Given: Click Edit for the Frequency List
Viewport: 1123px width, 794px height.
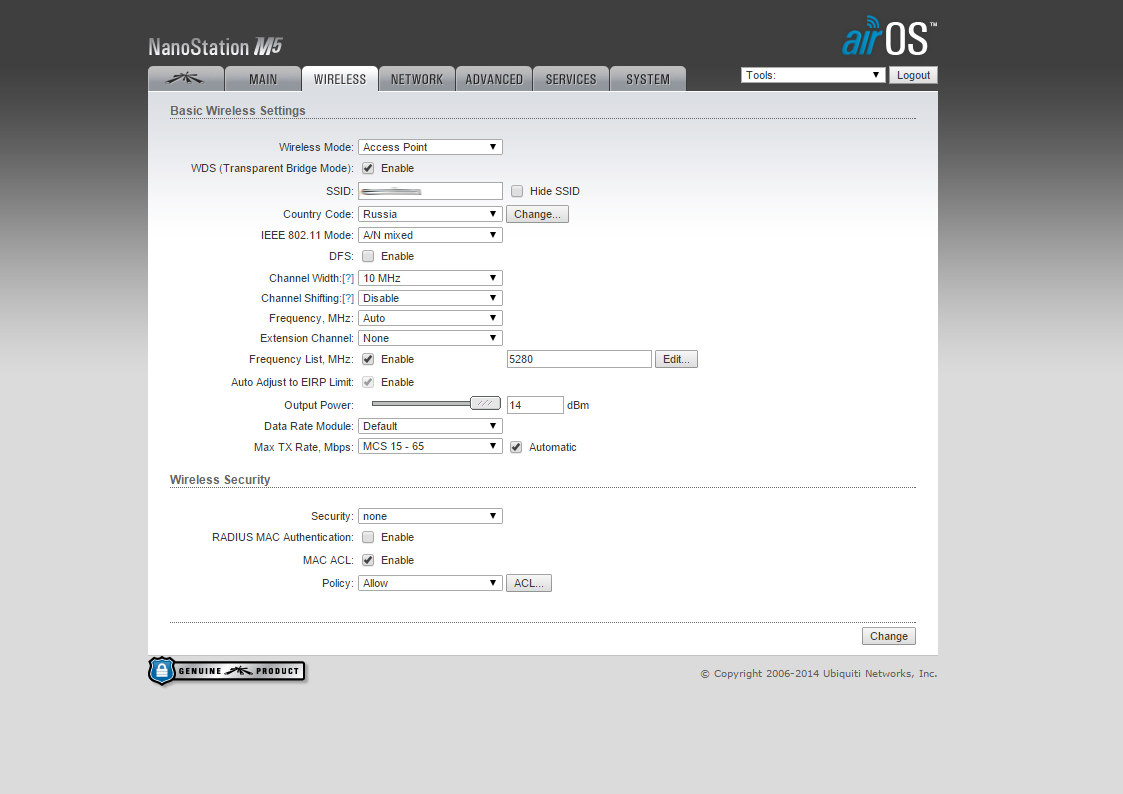Looking at the screenshot, I should [676, 359].
